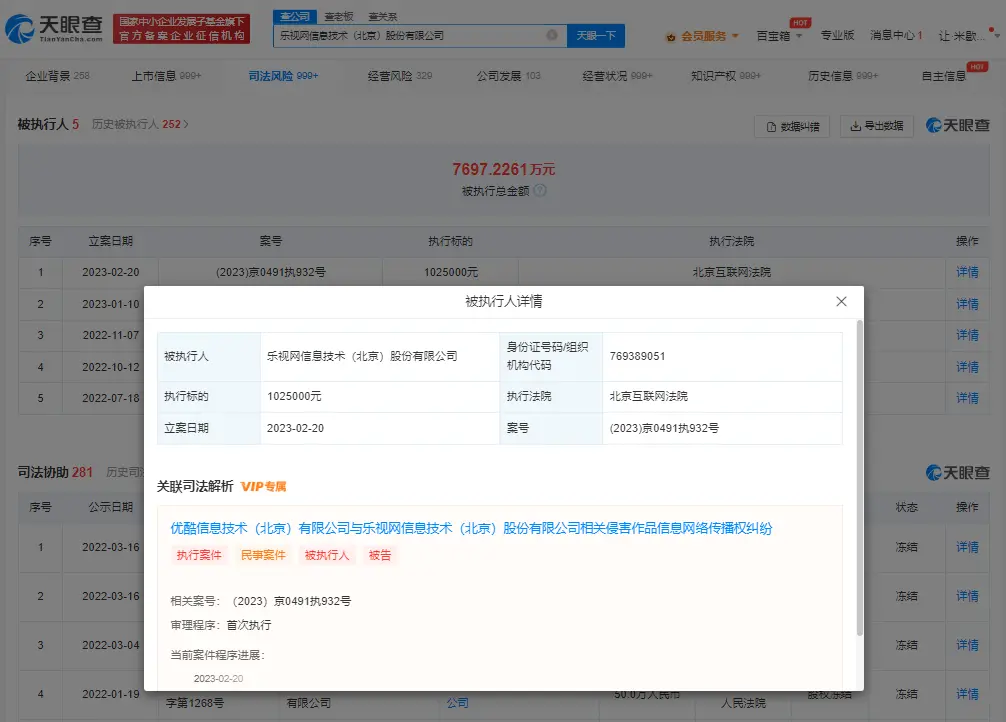Click the crown icon beside 会员服务

(x=670, y=37)
